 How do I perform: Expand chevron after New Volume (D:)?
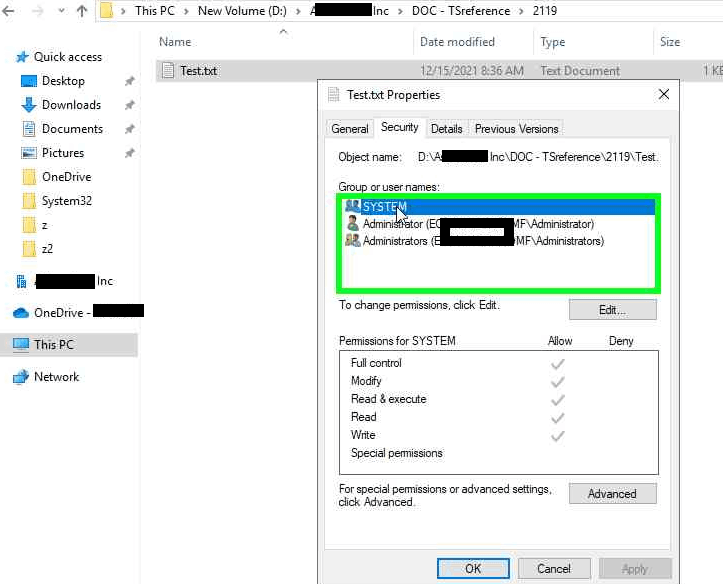click(298, 11)
